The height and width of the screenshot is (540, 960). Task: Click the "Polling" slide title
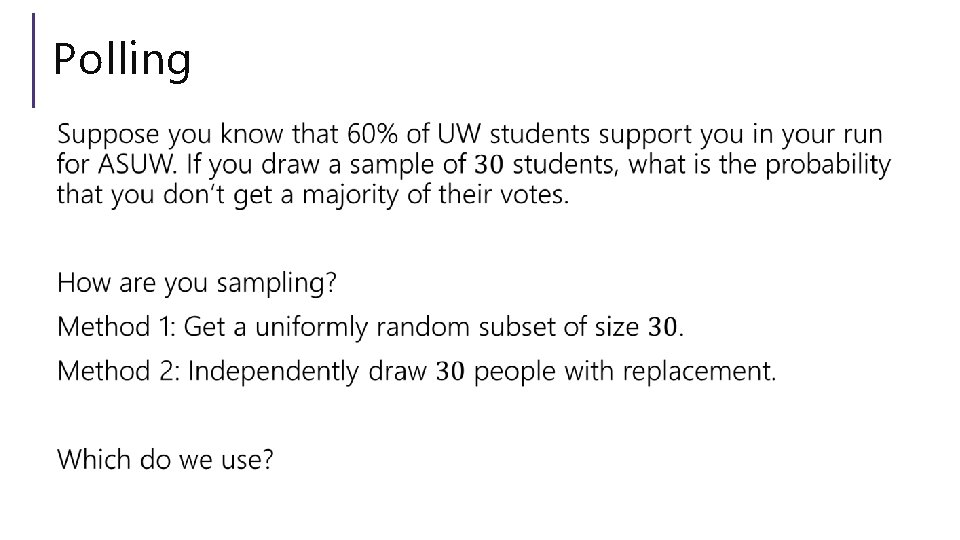pyautogui.click(x=121, y=60)
